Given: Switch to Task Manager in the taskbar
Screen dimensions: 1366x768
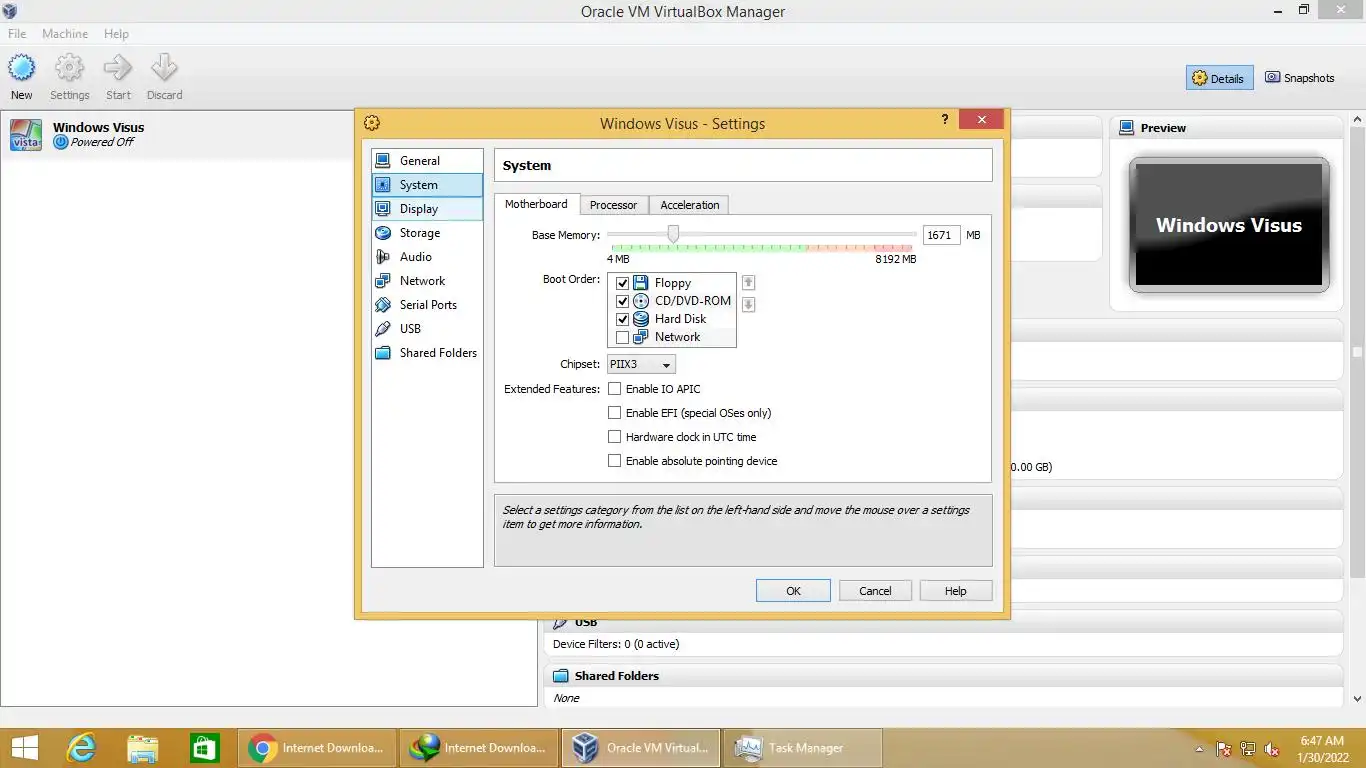Looking at the screenshot, I should [802, 747].
